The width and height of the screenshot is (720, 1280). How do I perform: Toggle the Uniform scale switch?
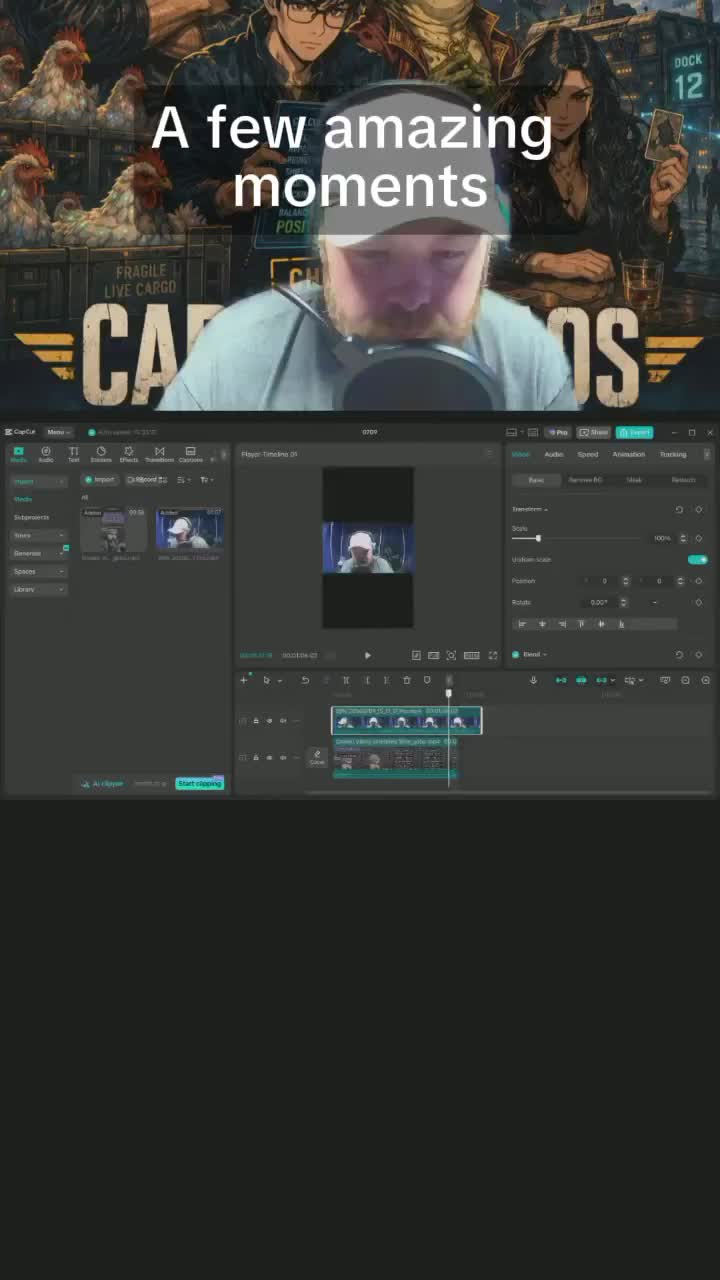tap(698, 559)
